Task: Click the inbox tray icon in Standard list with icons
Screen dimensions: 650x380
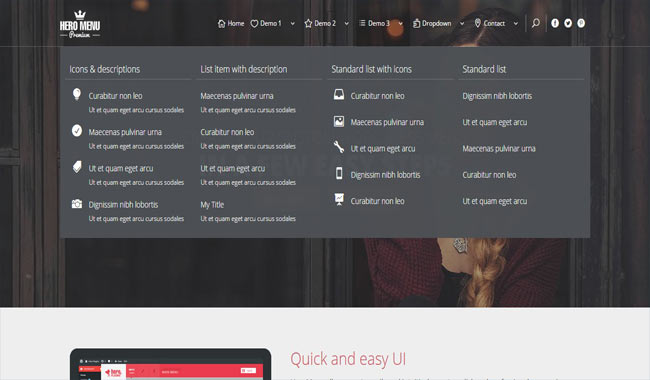Action: [x=339, y=95]
